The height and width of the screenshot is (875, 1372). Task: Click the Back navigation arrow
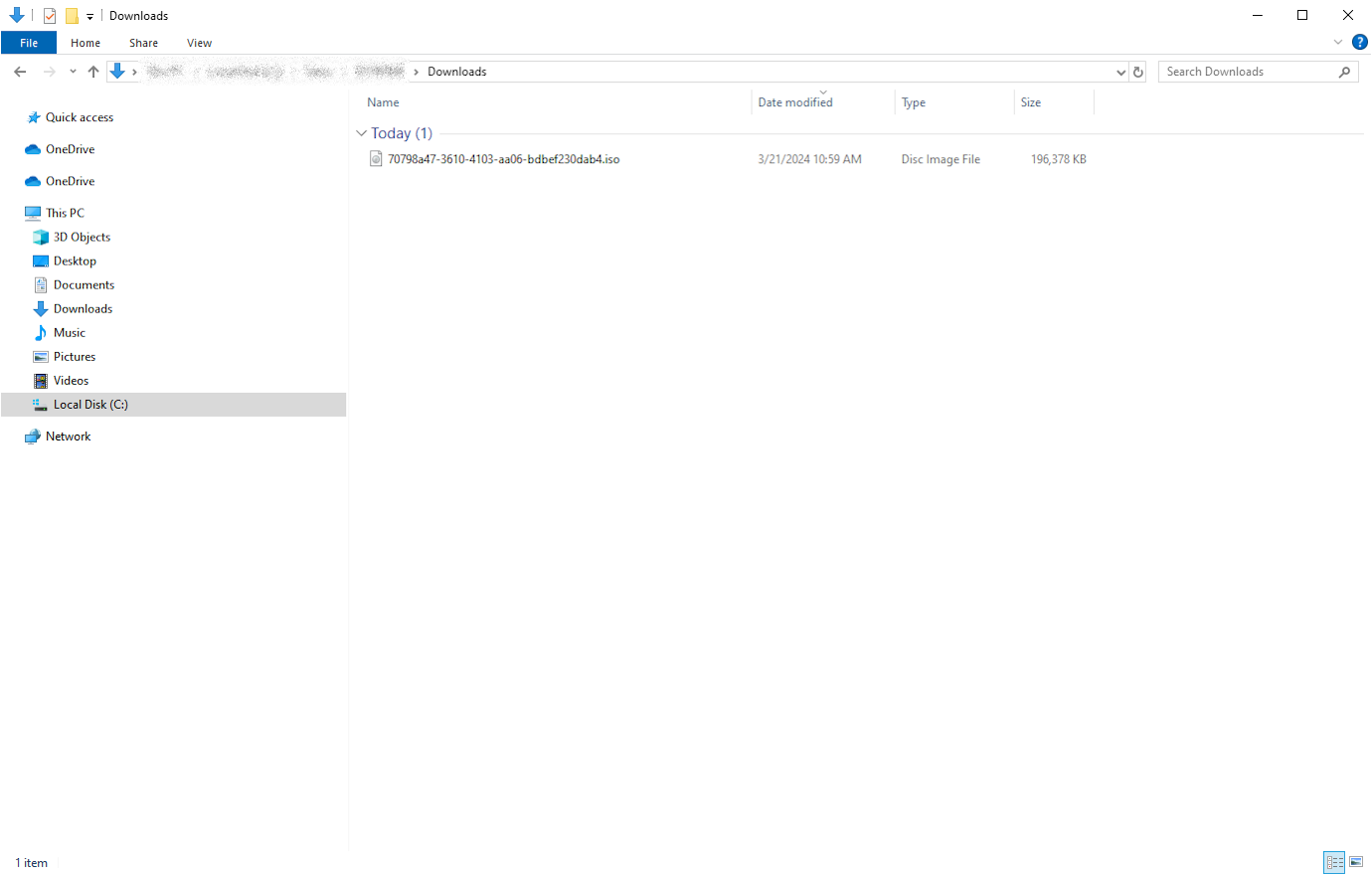point(20,72)
